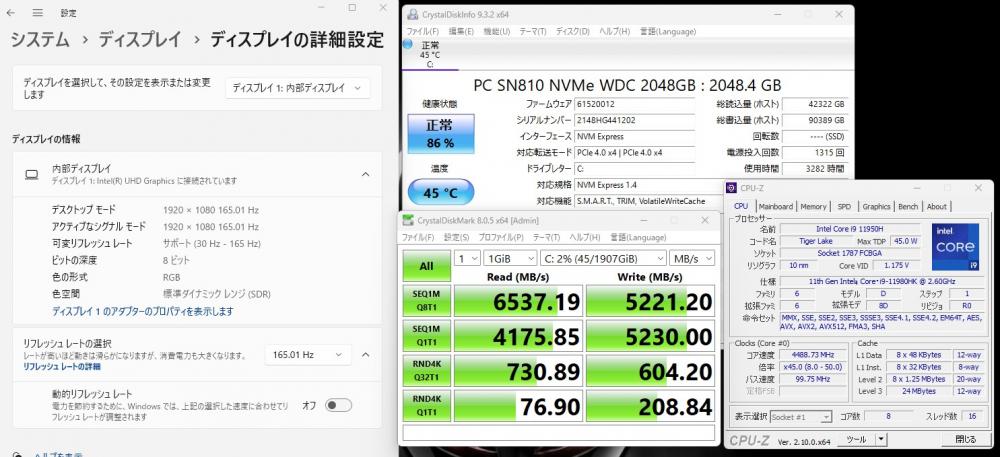The image size is (1000, 457).
Task: Switch to the About tab in CPU-Z
Action: pos(936,207)
